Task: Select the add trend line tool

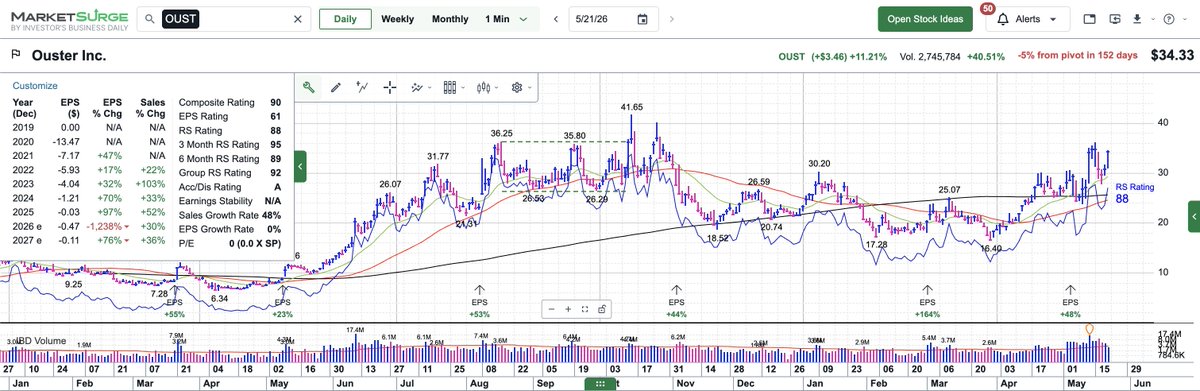Action: [x=362, y=87]
